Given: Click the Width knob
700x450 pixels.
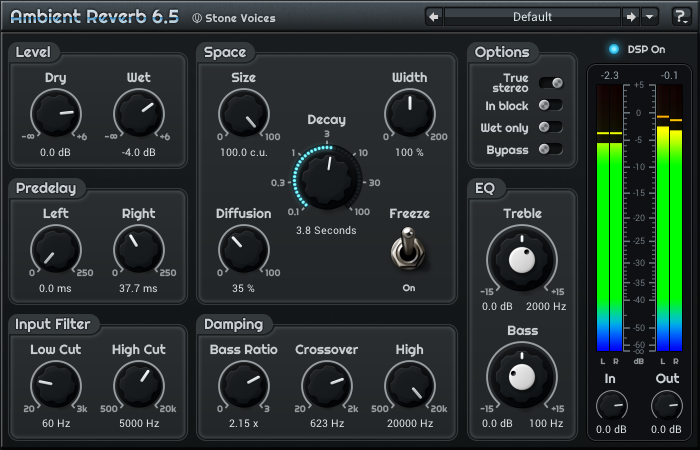Looking at the screenshot, I should tap(410, 113).
